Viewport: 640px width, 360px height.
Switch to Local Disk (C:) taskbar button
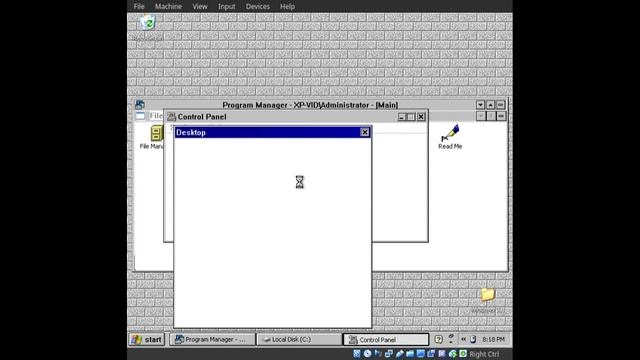[x=299, y=339]
